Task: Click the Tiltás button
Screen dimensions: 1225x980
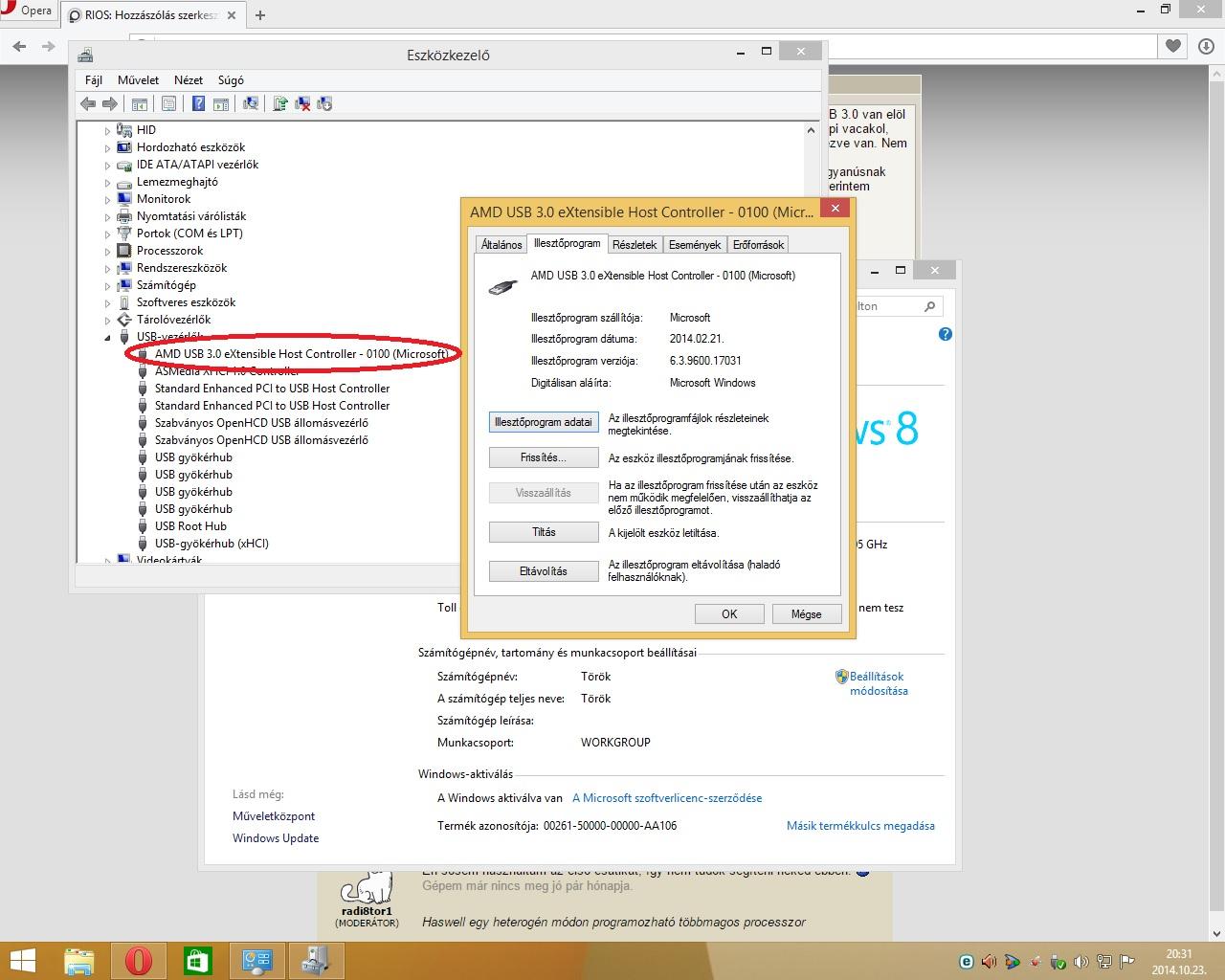Action: click(544, 532)
